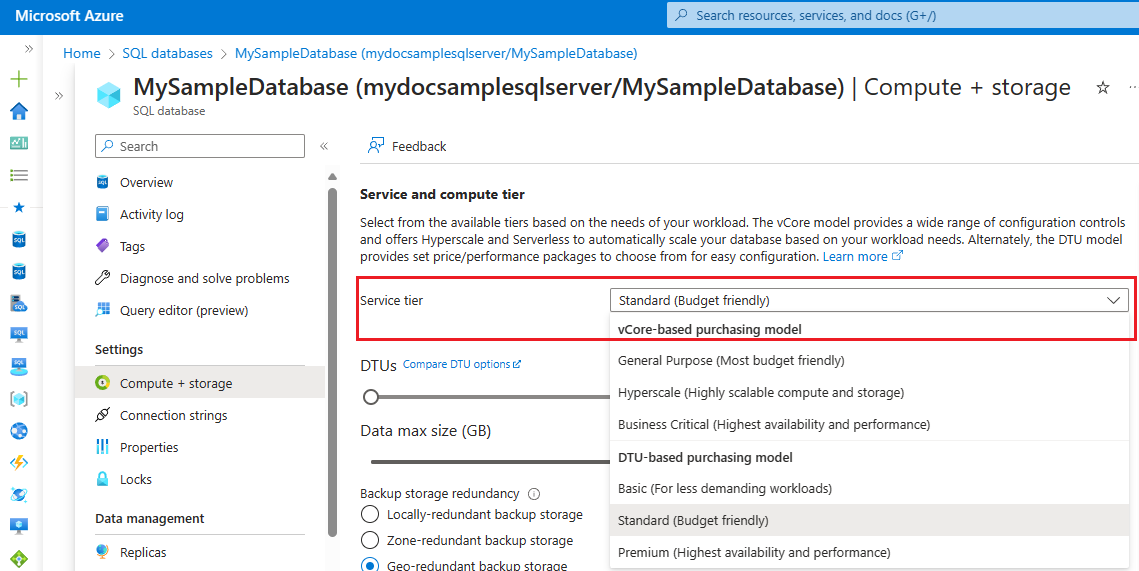Click the Locks padlock icon

[102, 479]
